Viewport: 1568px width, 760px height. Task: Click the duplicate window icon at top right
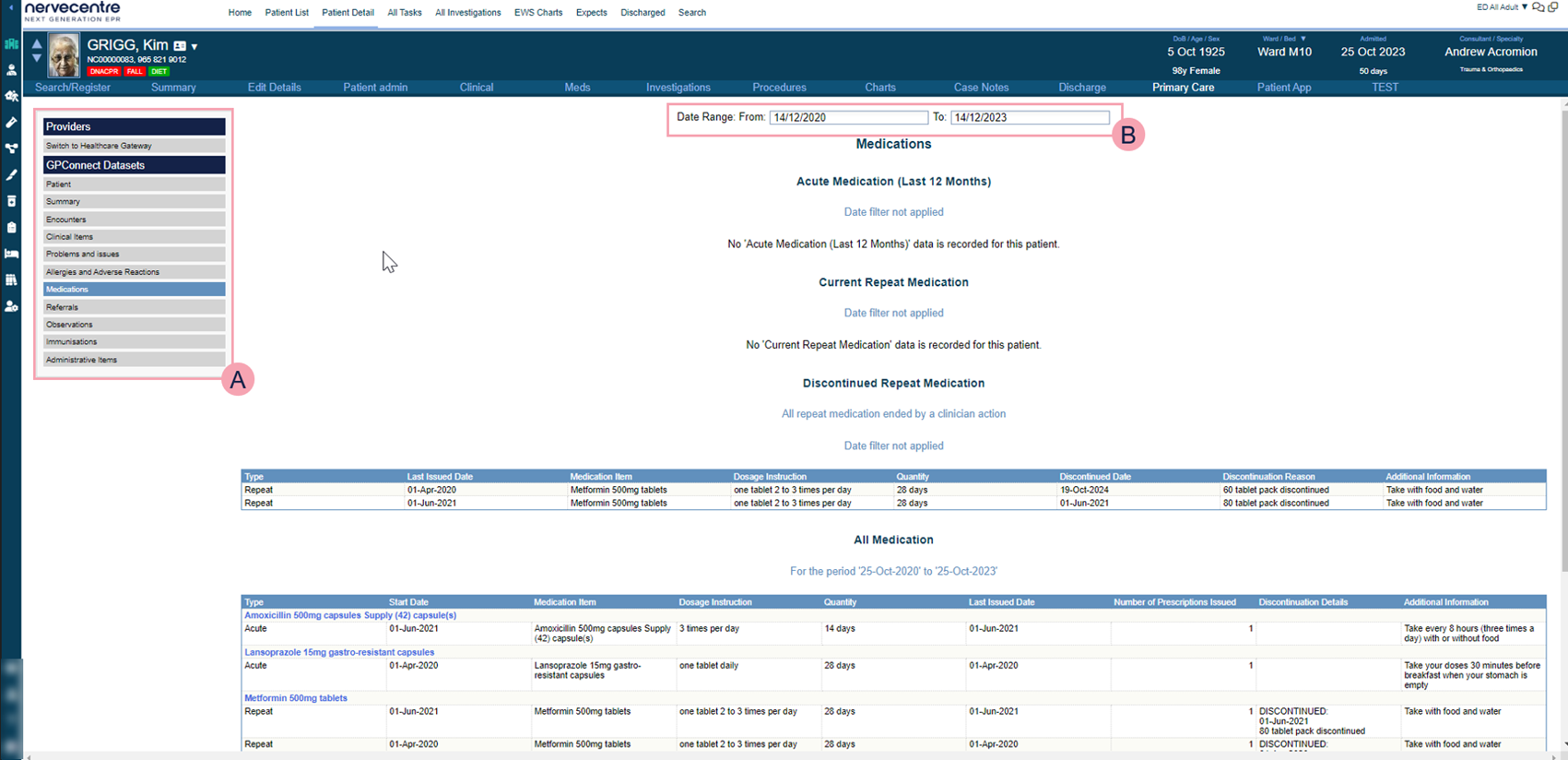point(1553,7)
